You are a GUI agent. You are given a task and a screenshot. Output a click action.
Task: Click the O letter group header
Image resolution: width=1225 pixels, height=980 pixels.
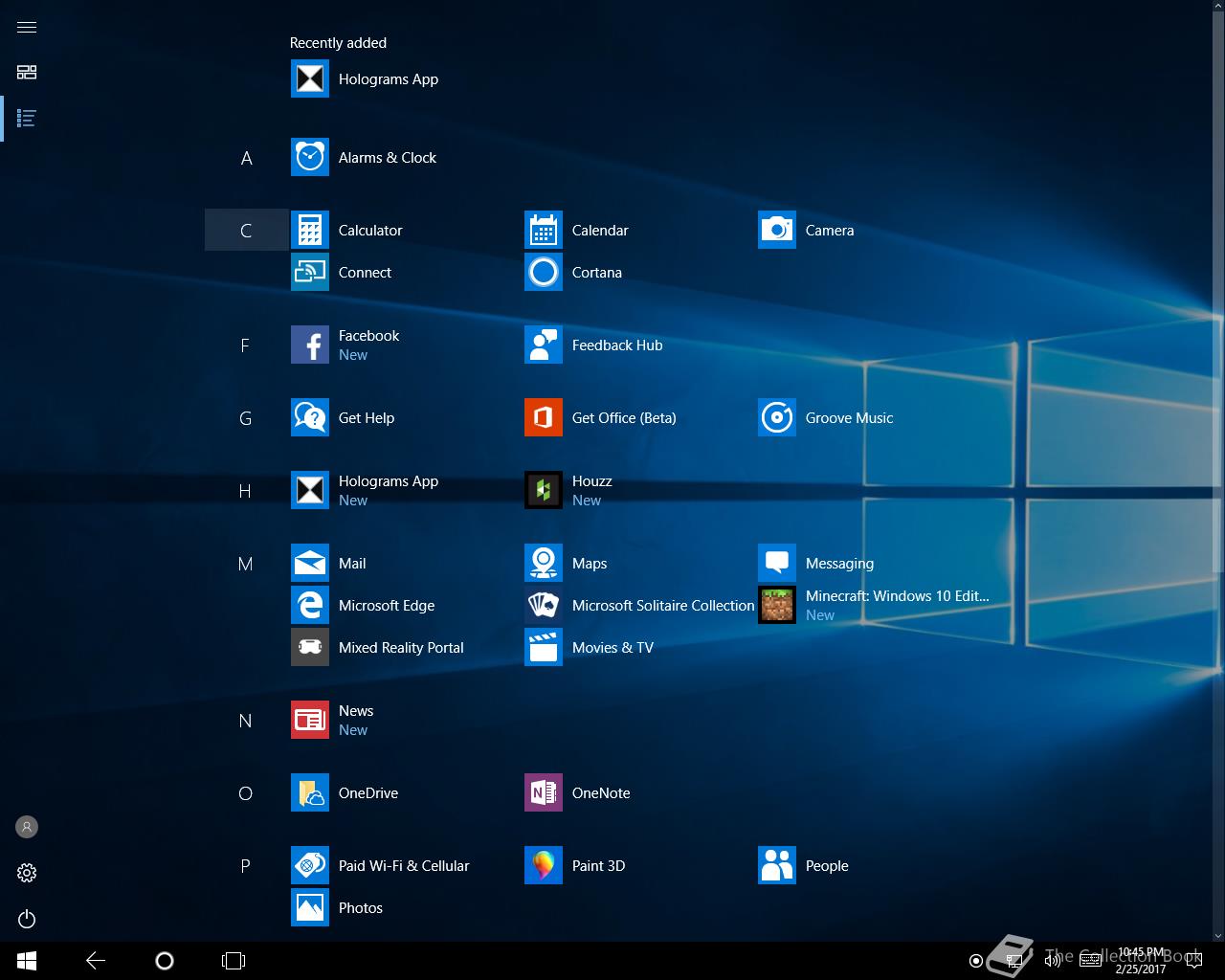click(246, 793)
